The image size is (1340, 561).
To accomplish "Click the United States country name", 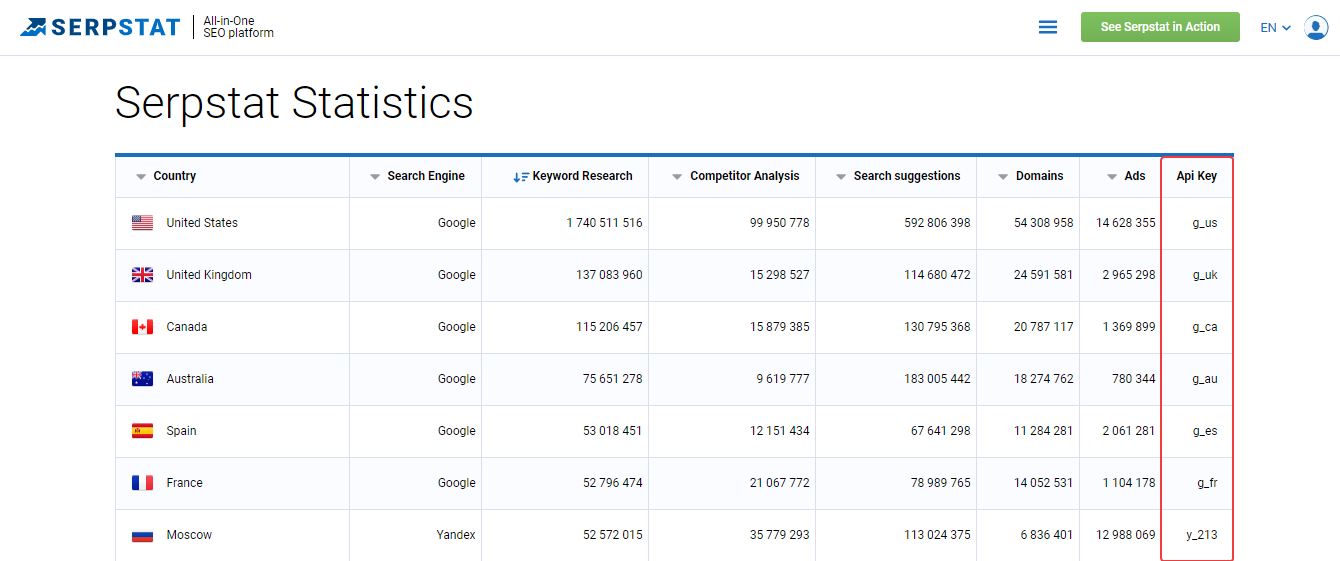I will (x=202, y=223).
